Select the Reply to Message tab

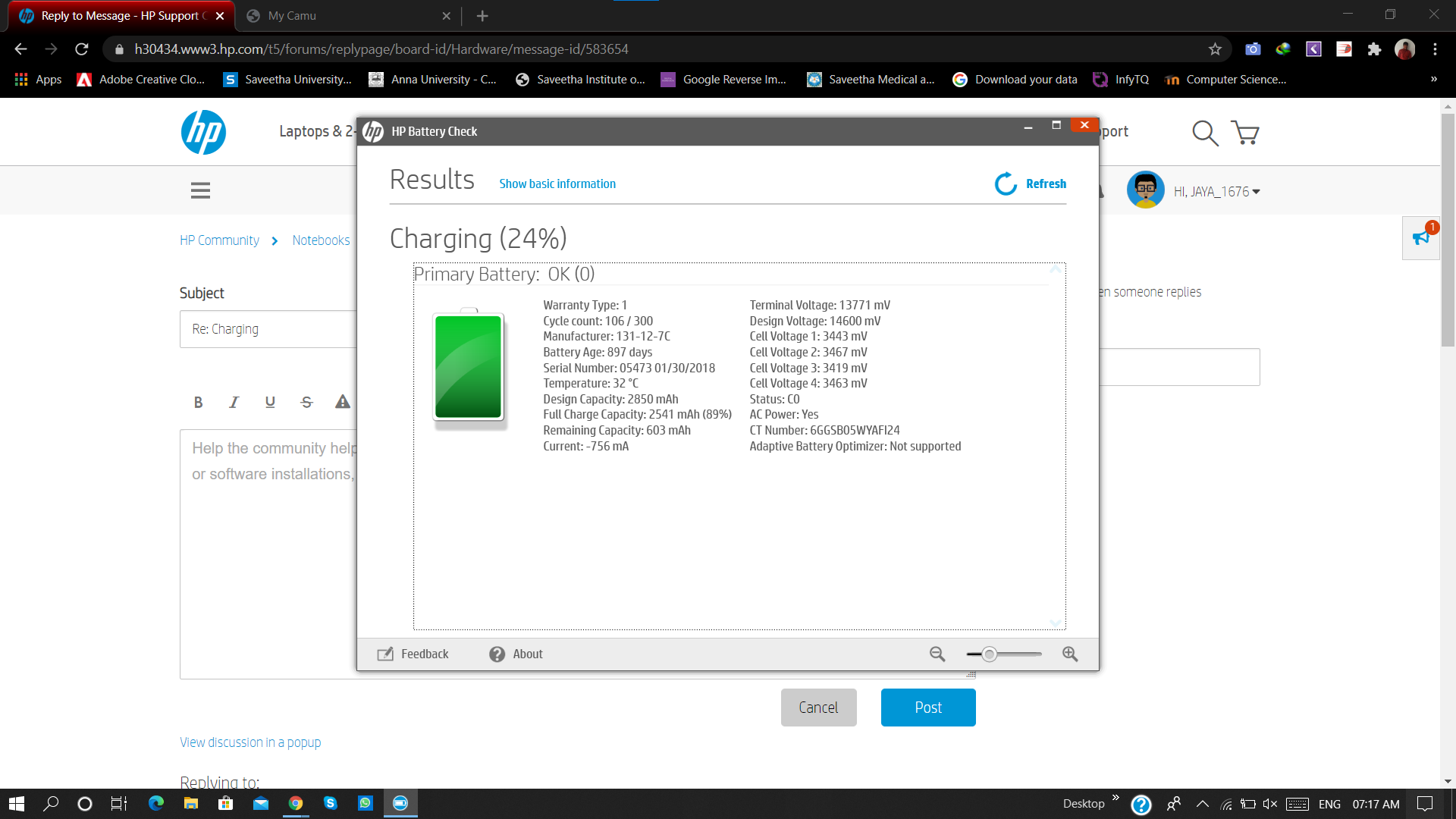point(114,15)
